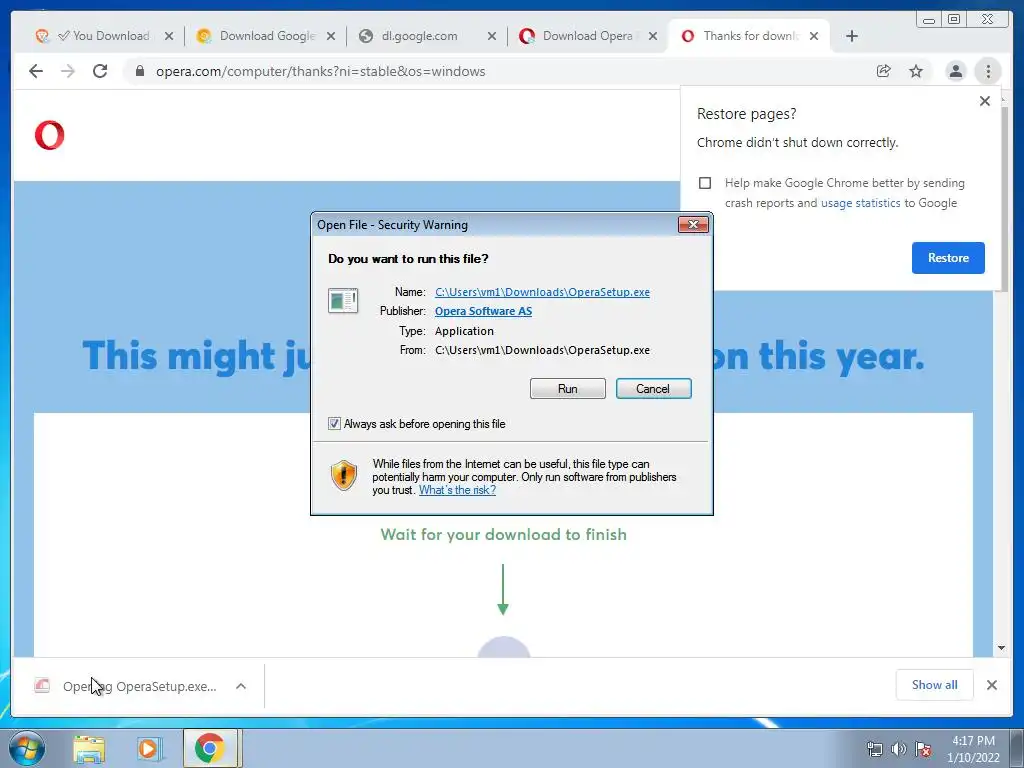The height and width of the screenshot is (768, 1024).
Task: Open the usage statistics link
Action: point(860,203)
